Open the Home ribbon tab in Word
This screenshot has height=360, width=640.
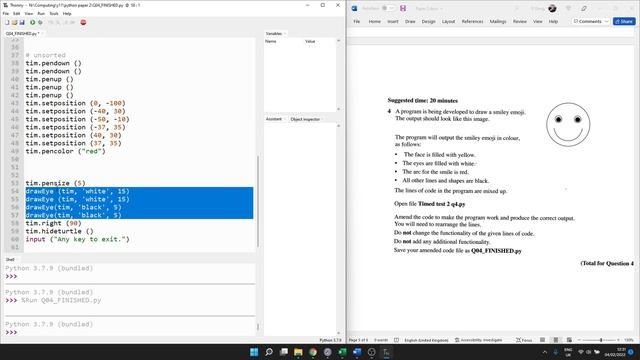(374, 21)
